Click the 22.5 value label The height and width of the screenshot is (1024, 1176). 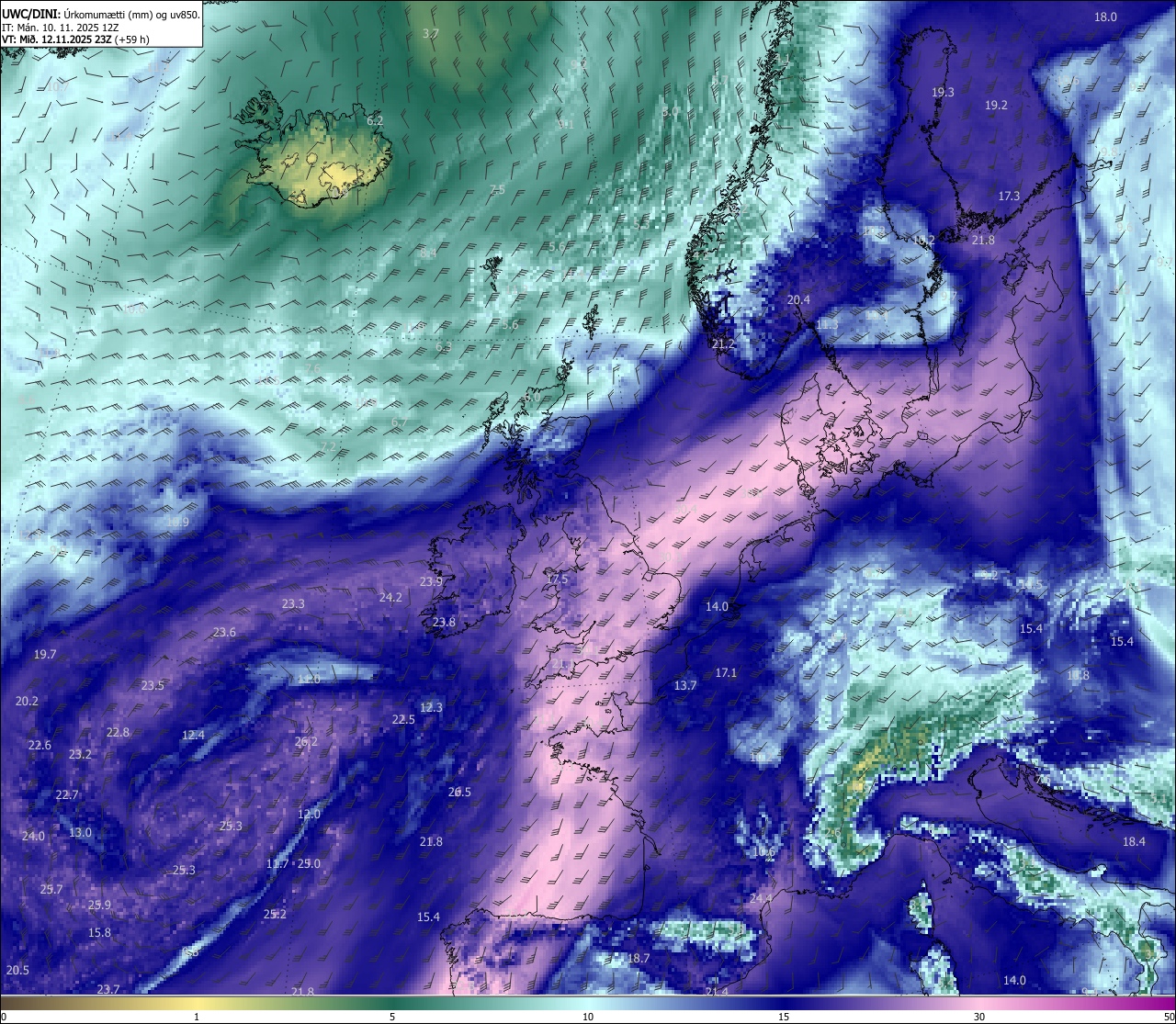pos(403,719)
